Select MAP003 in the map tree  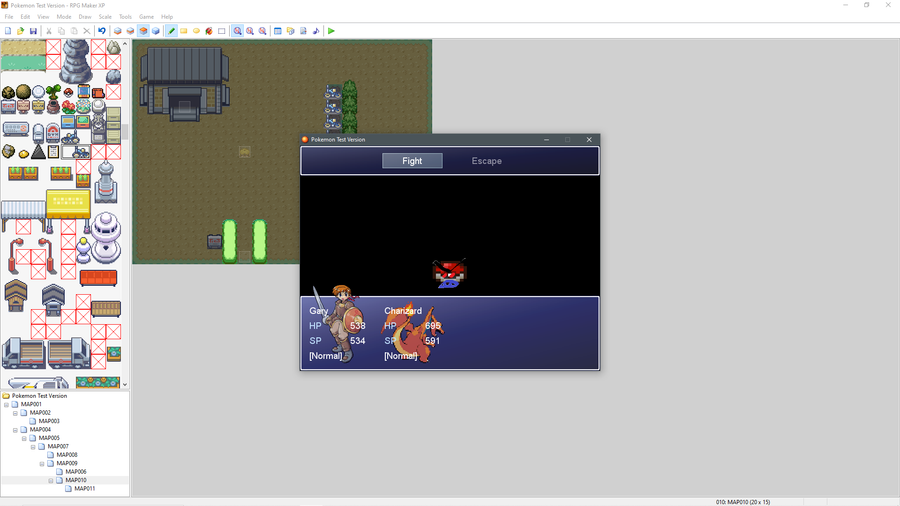pos(49,421)
